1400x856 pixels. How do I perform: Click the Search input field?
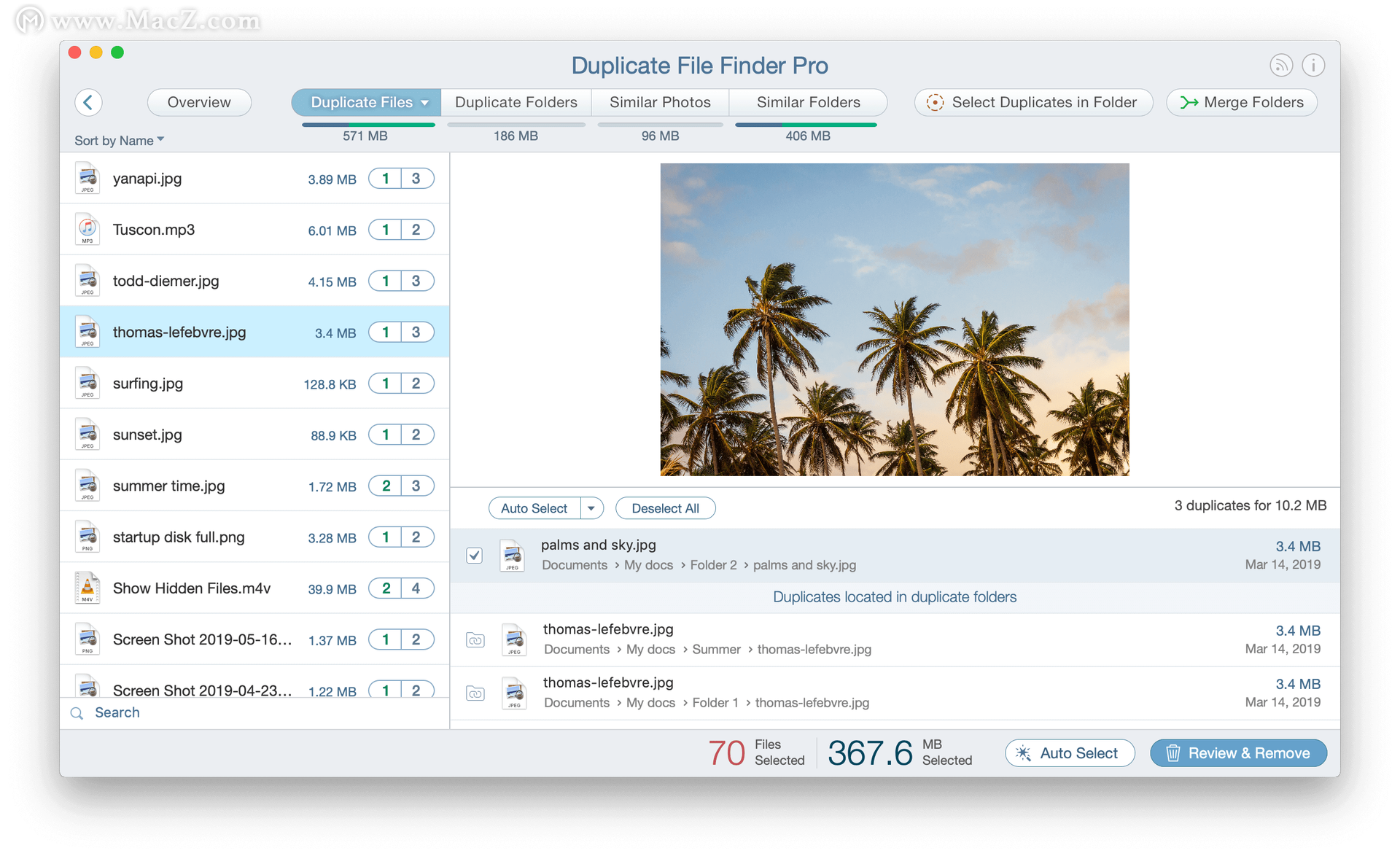point(255,713)
